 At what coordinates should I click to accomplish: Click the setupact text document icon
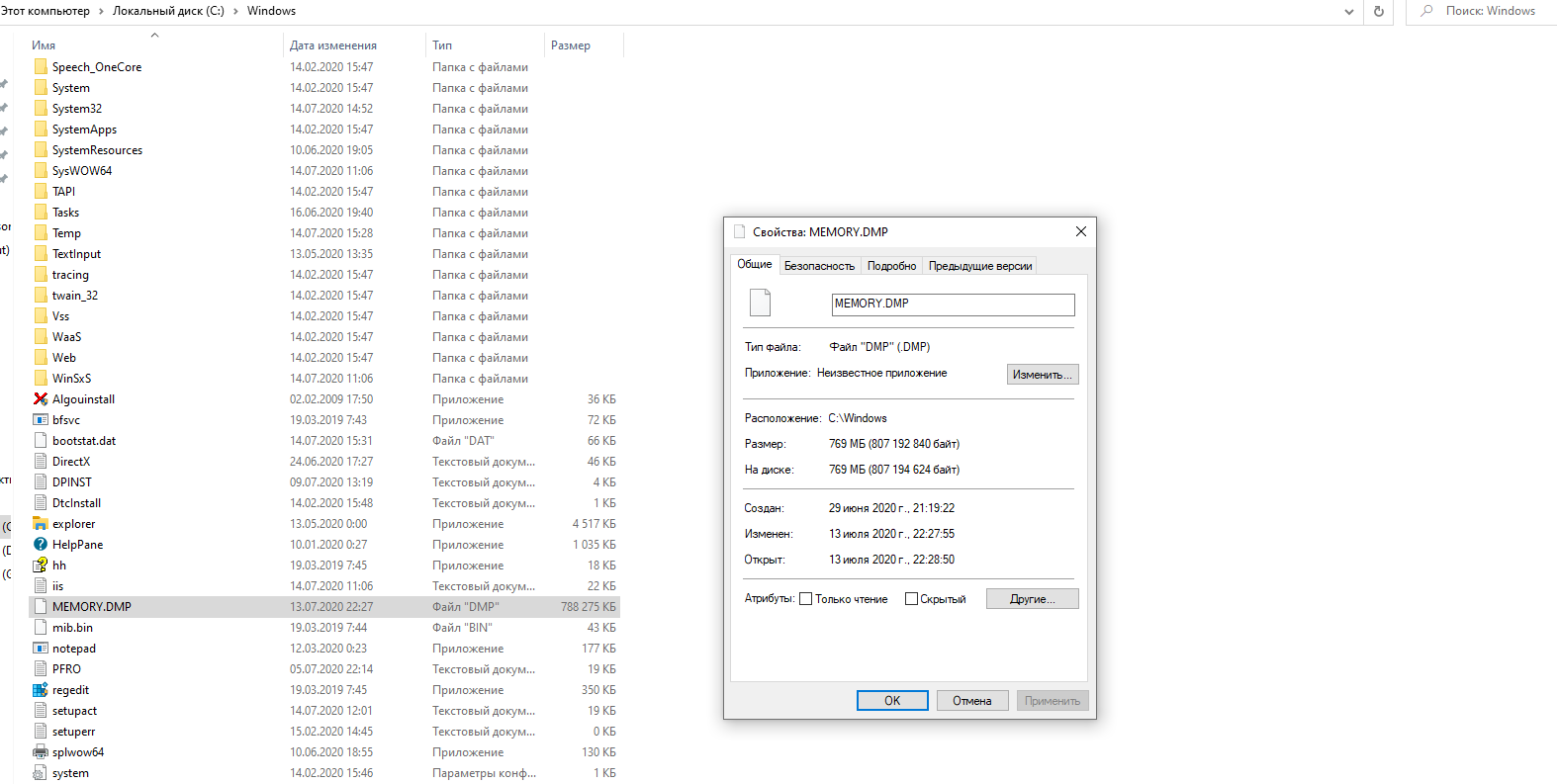[41, 711]
